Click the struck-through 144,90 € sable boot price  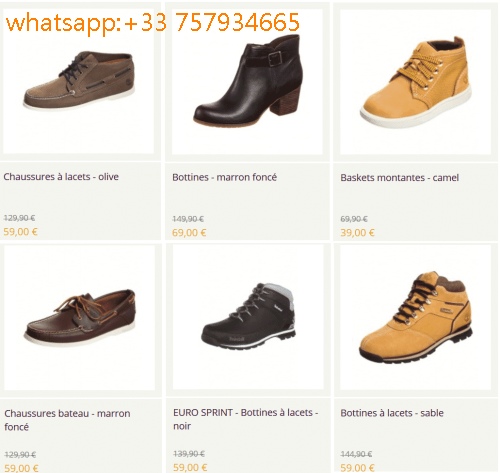(356, 454)
